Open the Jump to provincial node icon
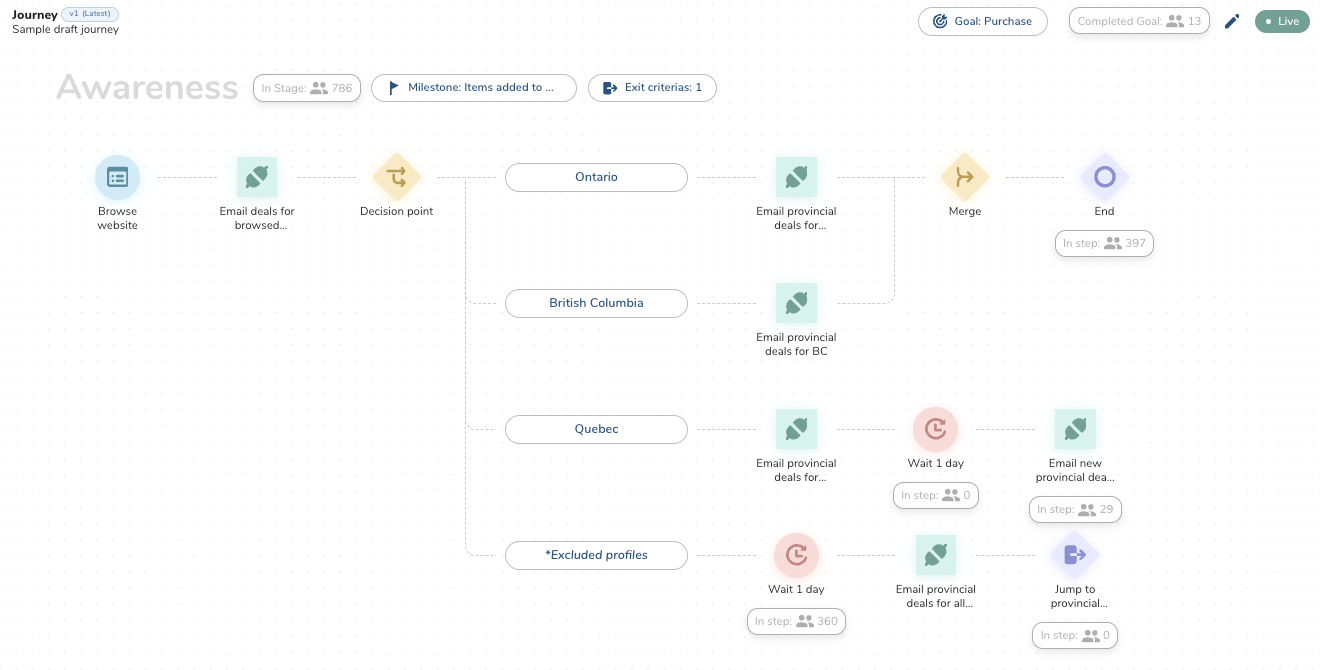The width and height of the screenshot is (1326, 670). pos(1075,555)
